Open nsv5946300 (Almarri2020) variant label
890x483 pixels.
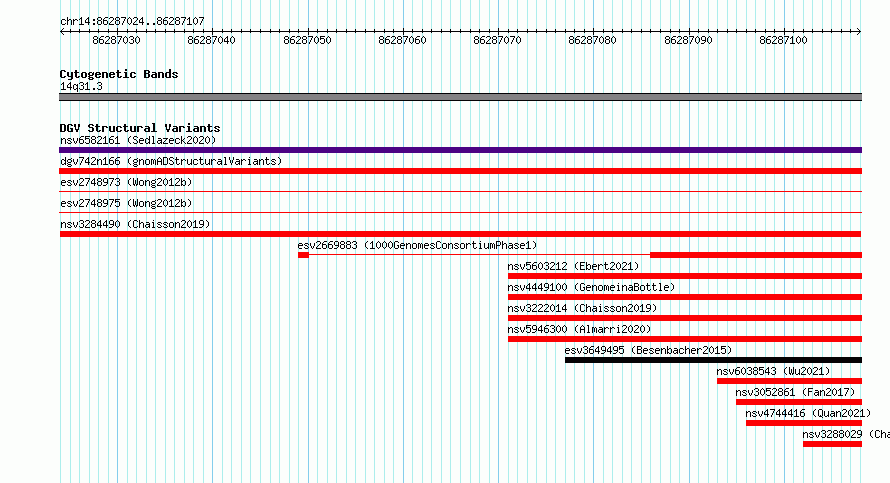coord(580,329)
